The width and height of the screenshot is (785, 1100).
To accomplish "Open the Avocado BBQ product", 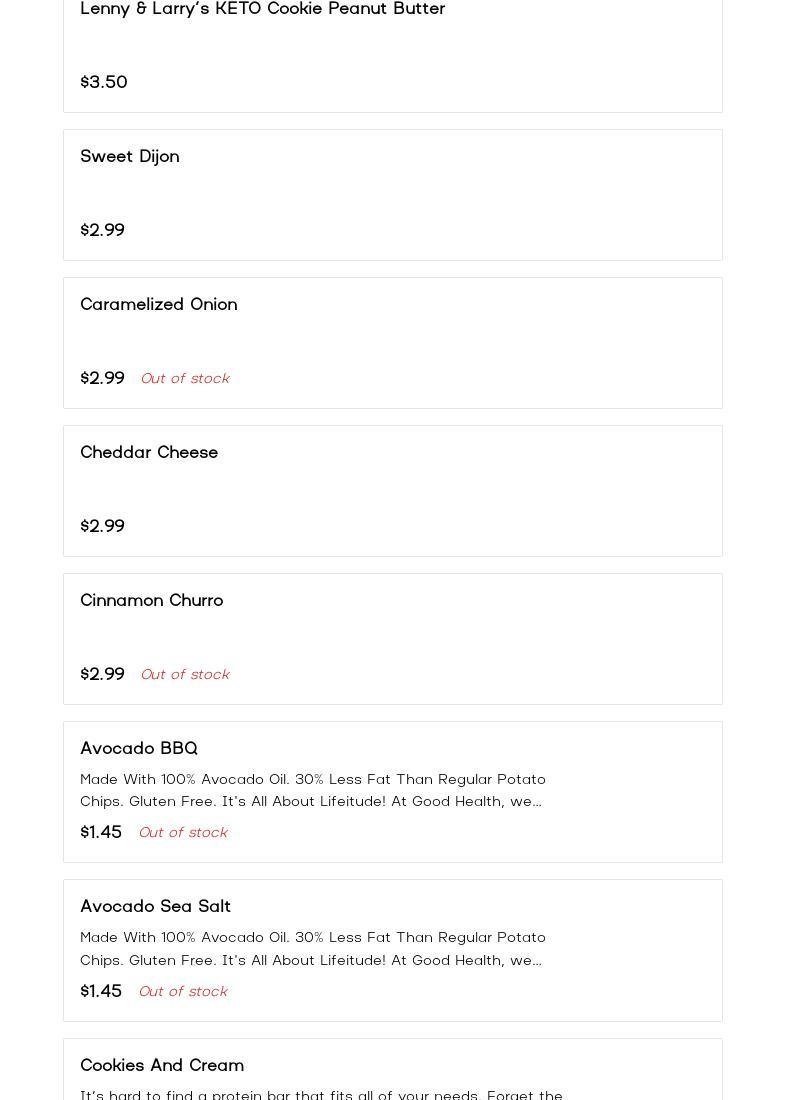I will (x=139, y=748).
